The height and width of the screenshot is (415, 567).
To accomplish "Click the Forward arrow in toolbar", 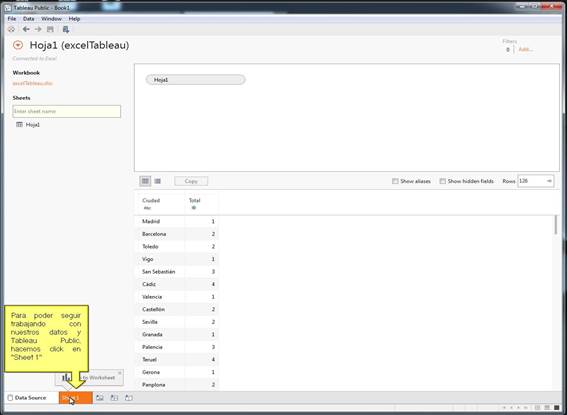I will coord(38,29).
